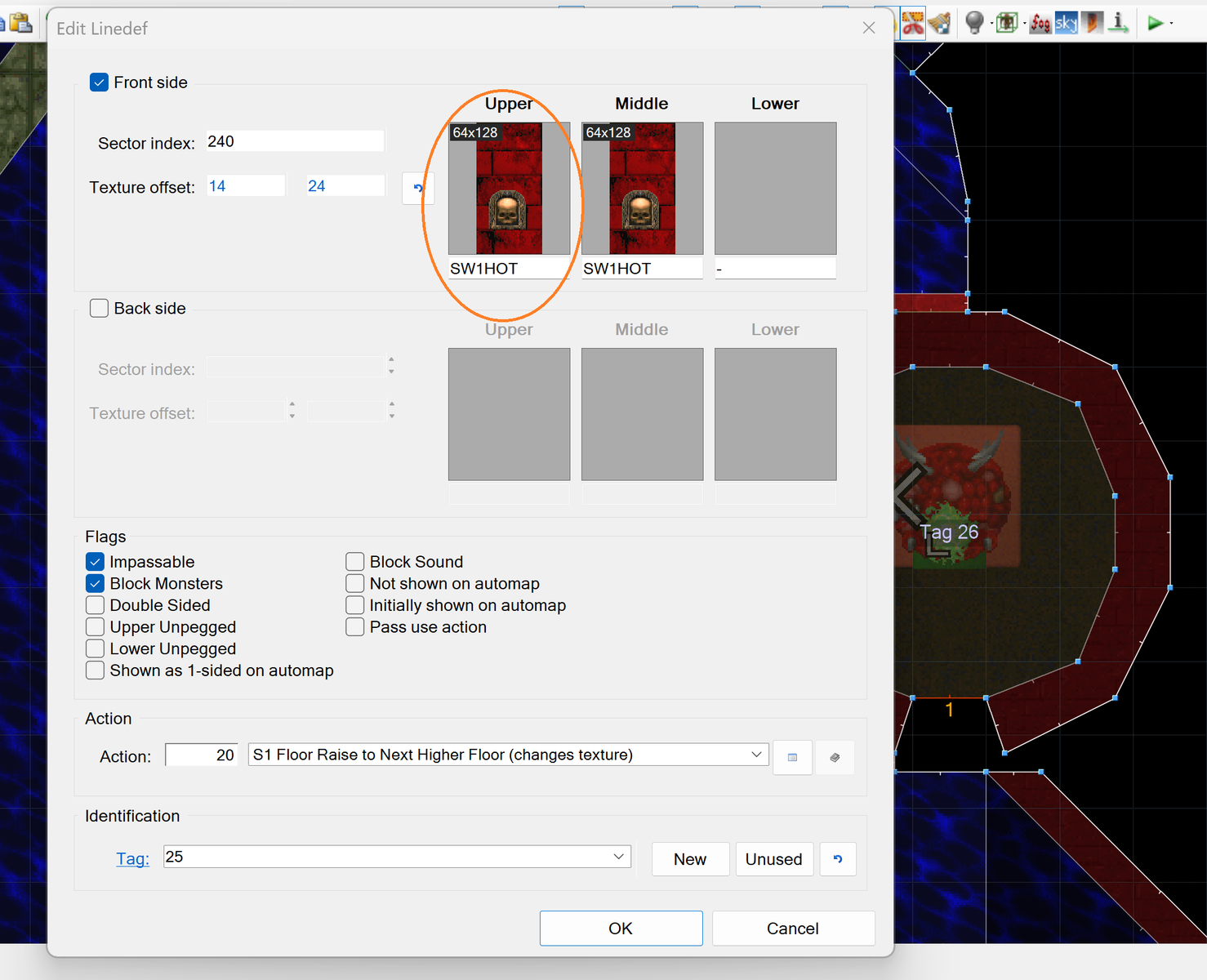1207x980 pixels.
Task: Open the Tag dropdown arrow
Action: point(619,857)
